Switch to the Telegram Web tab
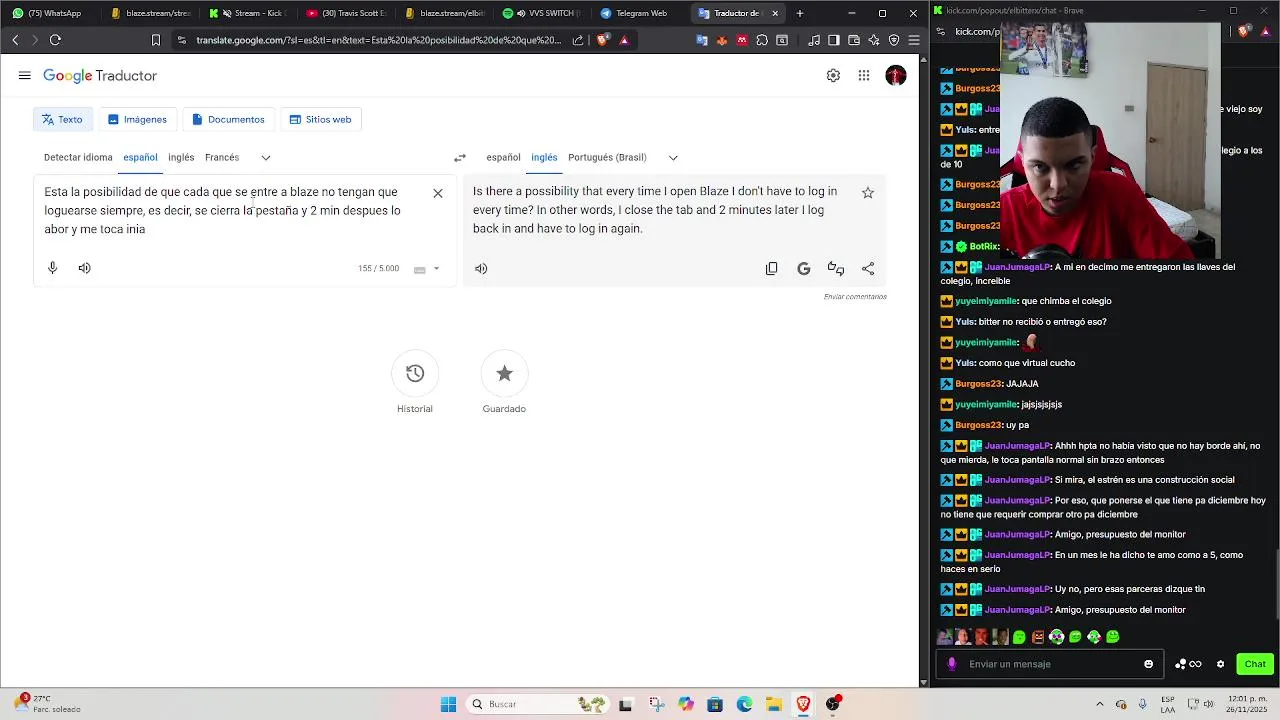The image size is (1280, 720). tap(640, 13)
